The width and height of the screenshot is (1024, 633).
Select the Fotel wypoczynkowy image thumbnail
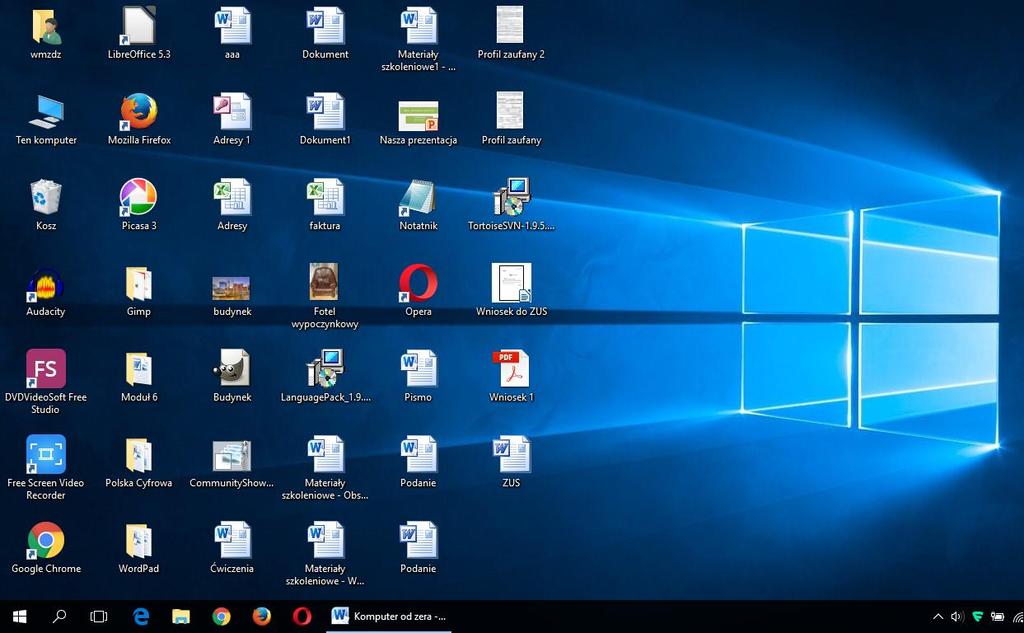pos(324,282)
